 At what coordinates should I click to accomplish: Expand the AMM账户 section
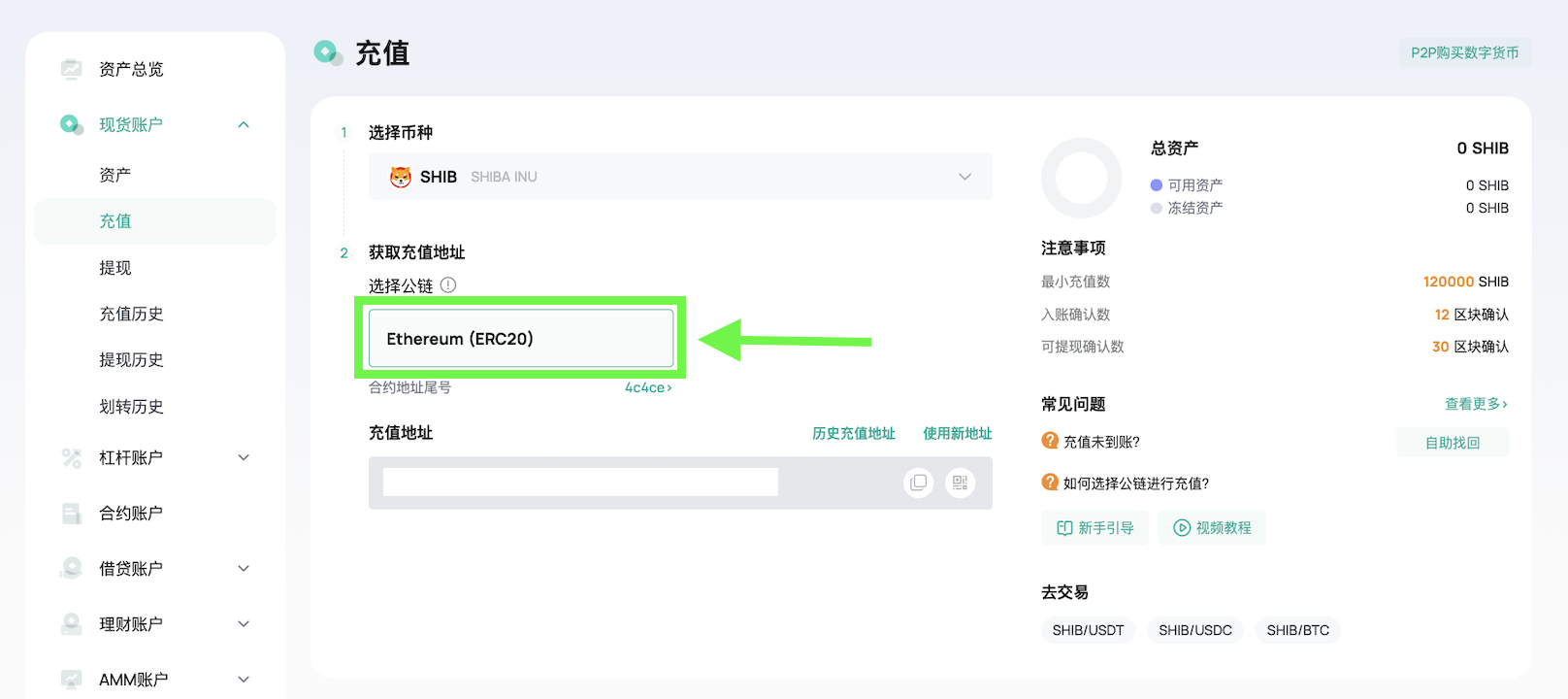[x=244, y=680]
